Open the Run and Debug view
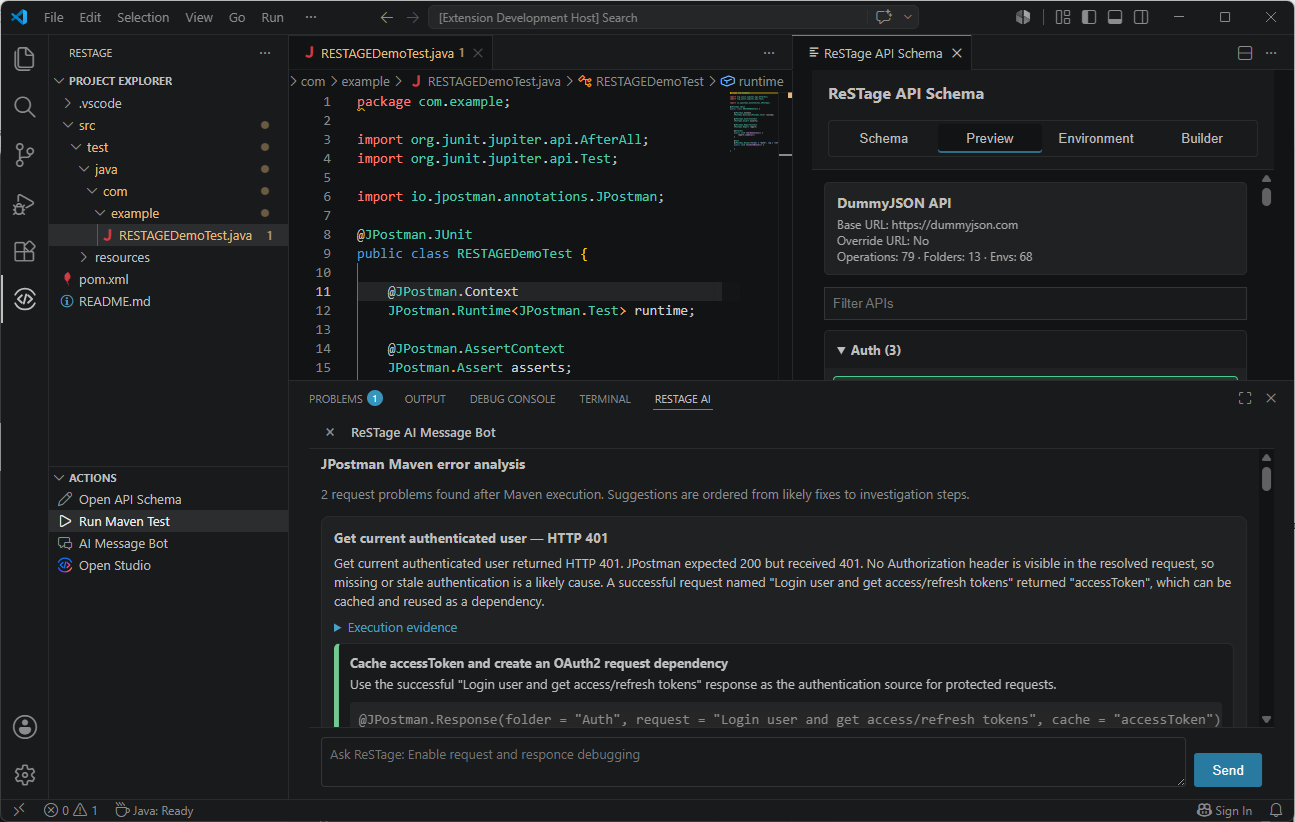This screenshot has height=822, width=1295. coord(24,203)
